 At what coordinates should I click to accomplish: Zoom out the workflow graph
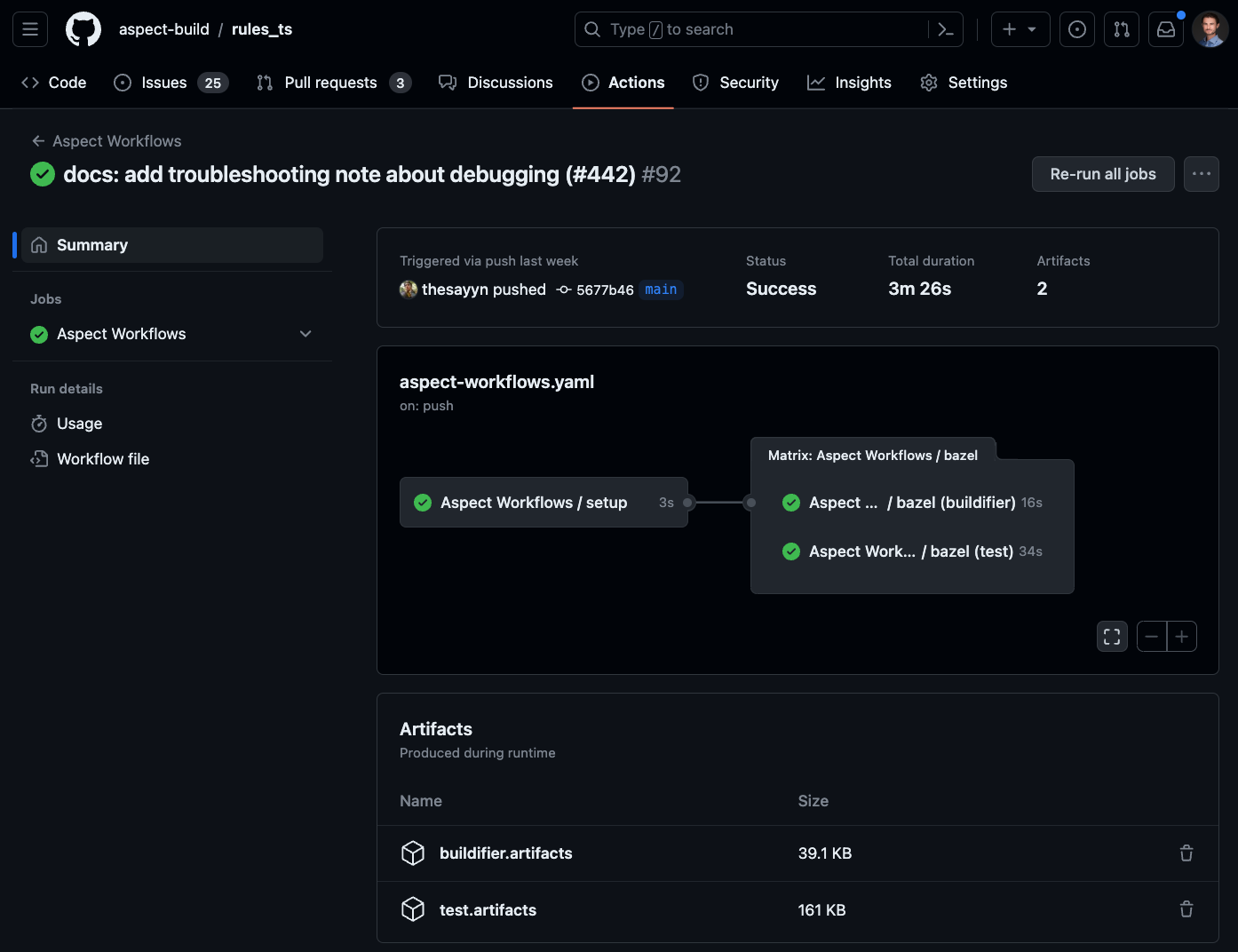tap(1152, 637)
